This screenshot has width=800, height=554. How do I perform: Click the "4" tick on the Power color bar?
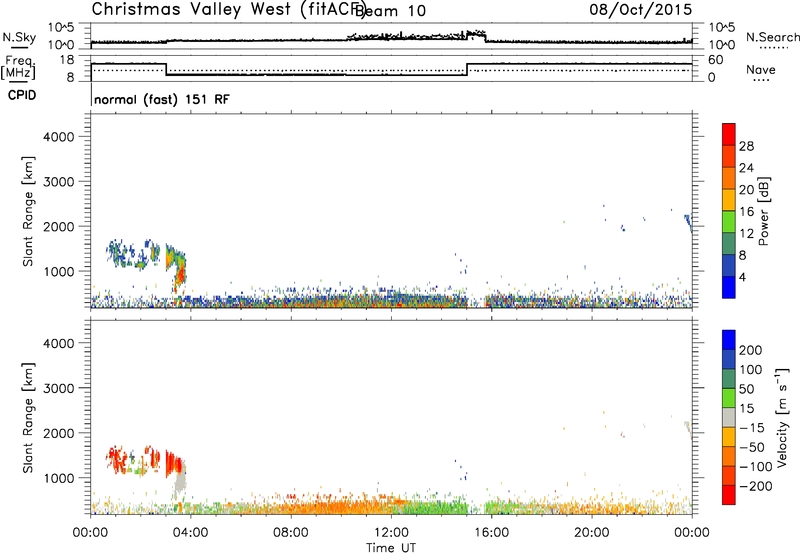tap(743, 278)
